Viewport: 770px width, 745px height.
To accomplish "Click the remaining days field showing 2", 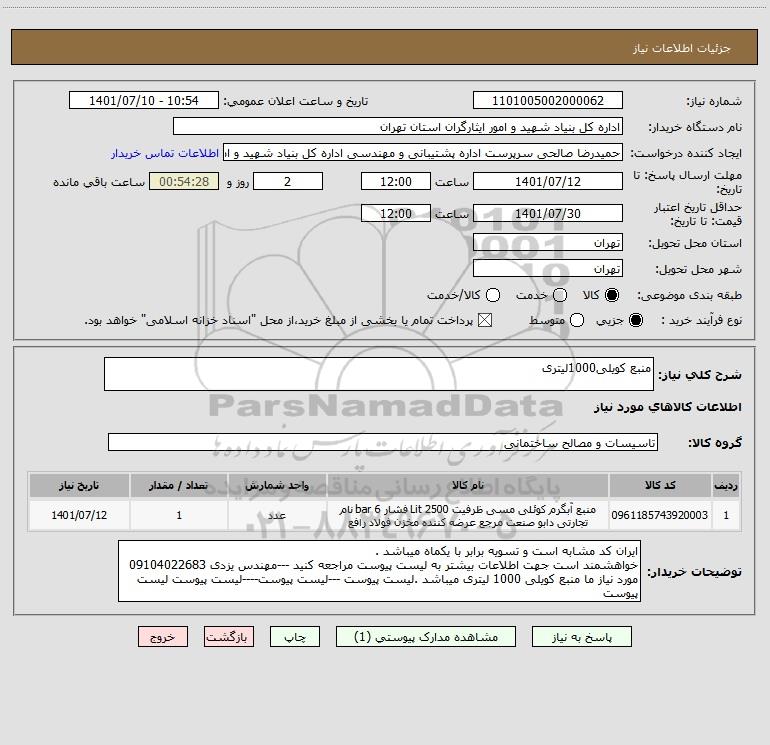I will tap(288, 181).
